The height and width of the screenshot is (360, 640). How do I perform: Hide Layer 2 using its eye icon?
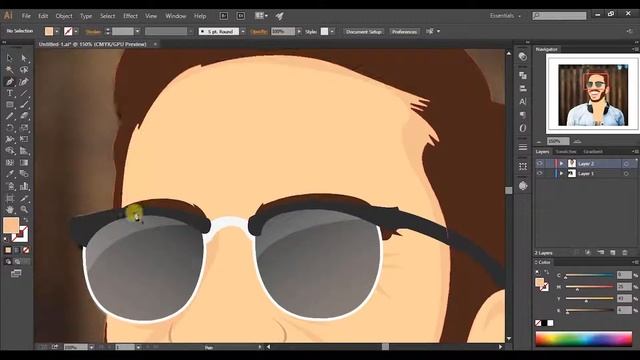[540, 163]
